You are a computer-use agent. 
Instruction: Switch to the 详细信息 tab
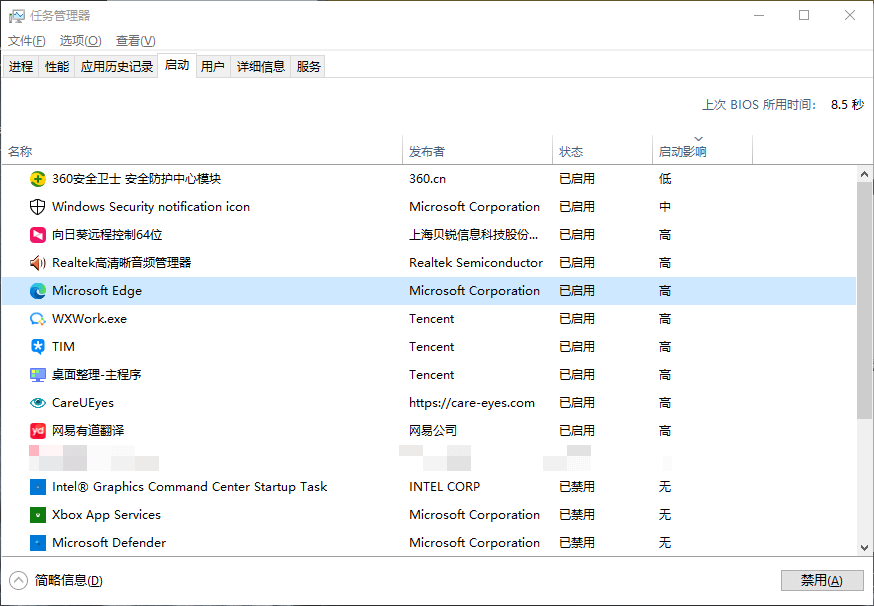tap(260, 66)
